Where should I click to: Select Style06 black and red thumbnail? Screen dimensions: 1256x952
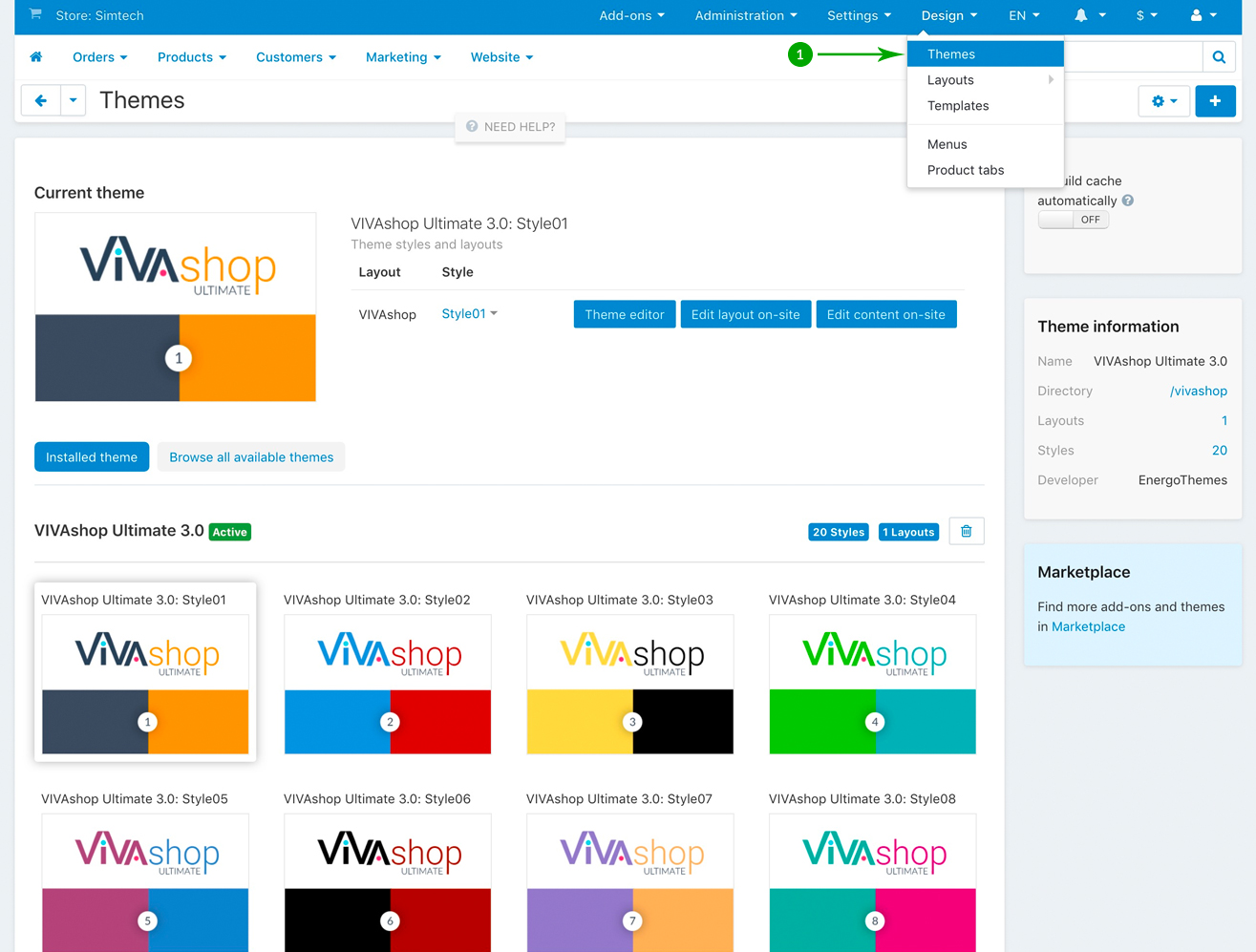coord(388,883)
